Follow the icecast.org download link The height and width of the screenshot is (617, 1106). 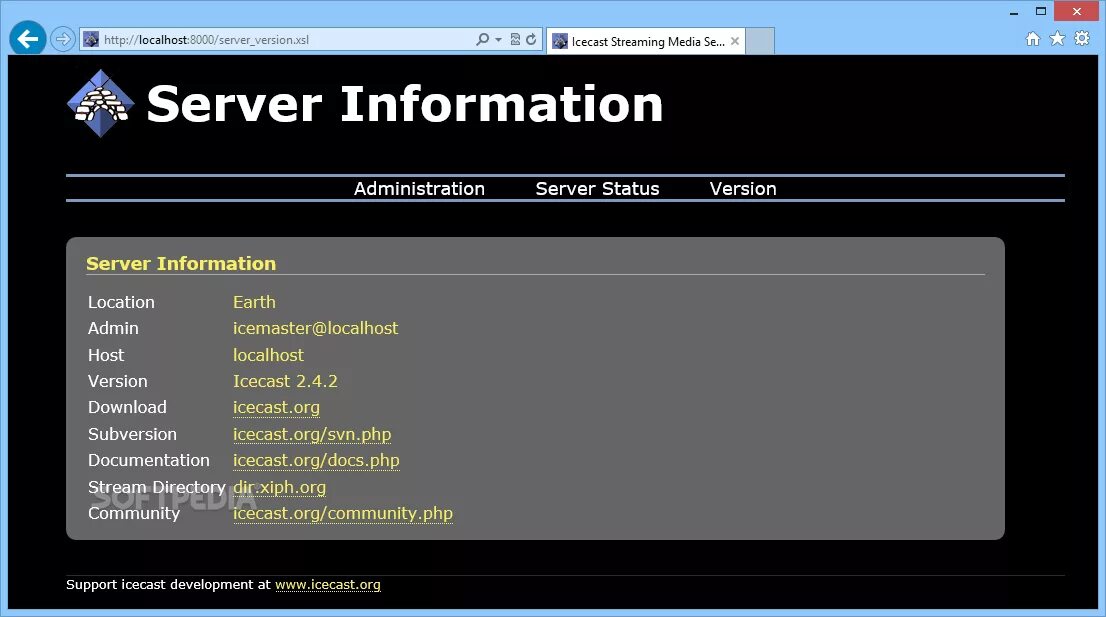tap(276, 408)
